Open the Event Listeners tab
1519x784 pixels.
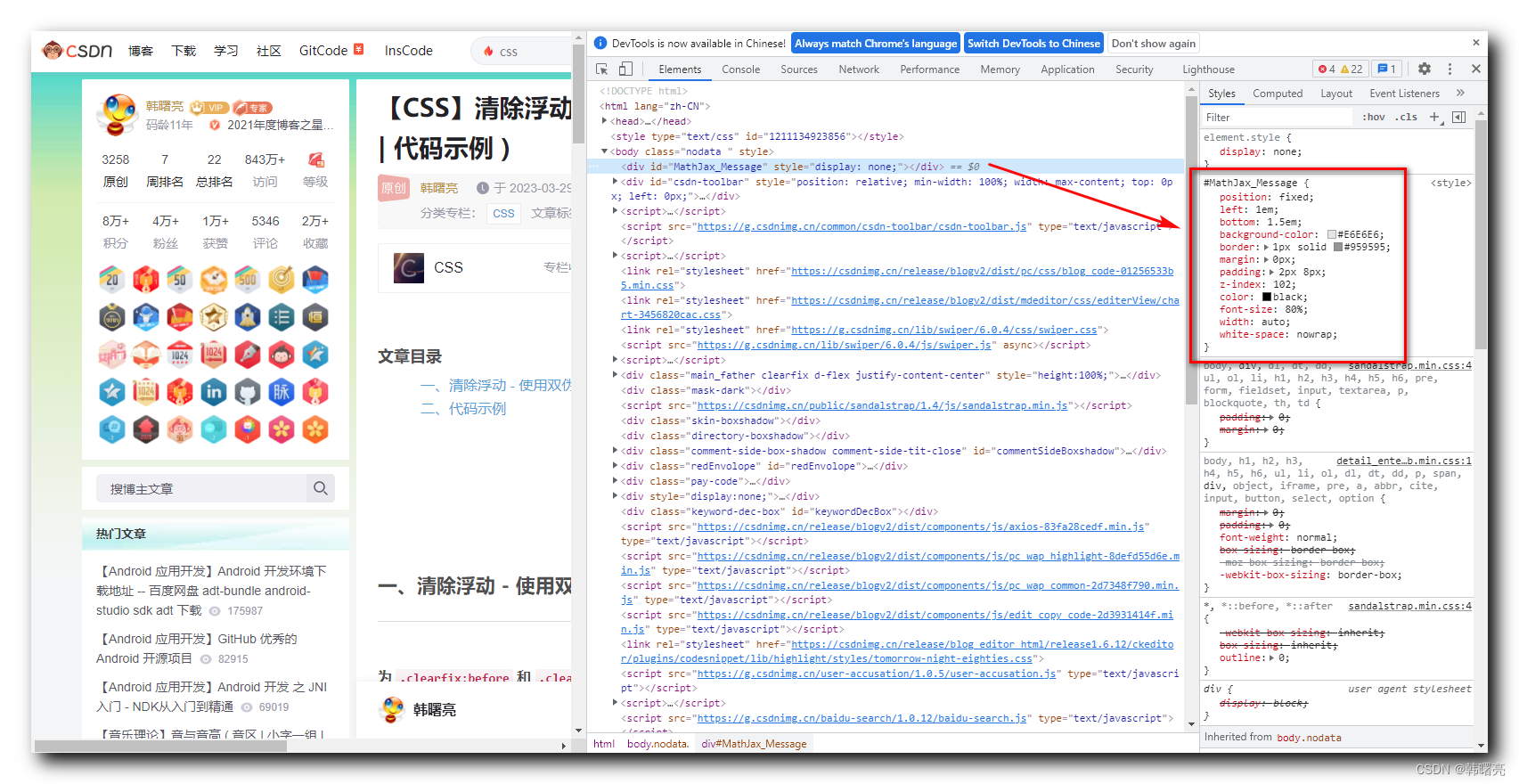(x=1404, y=93)
